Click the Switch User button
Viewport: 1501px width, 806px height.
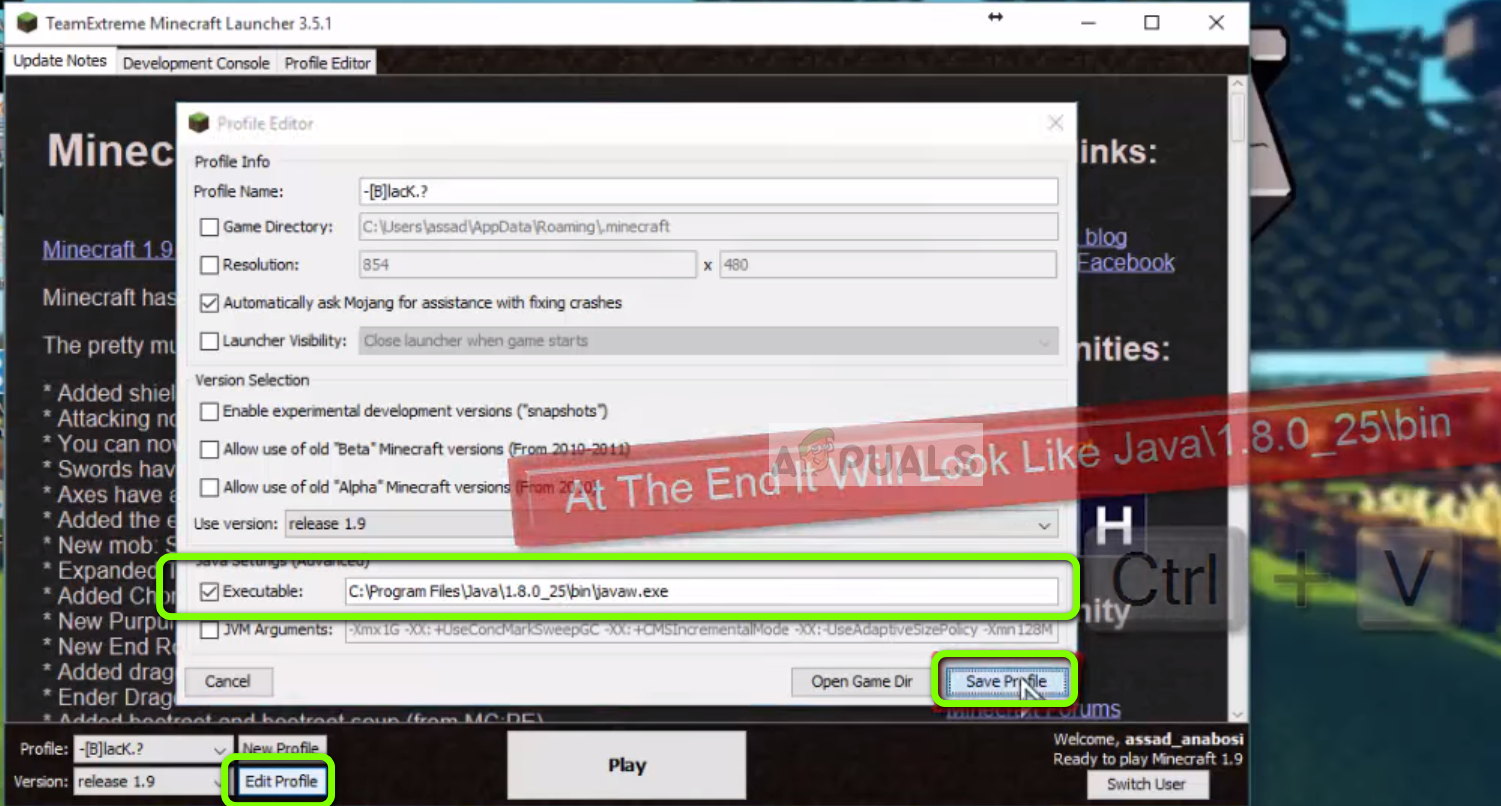click(x=1146, y=784)
